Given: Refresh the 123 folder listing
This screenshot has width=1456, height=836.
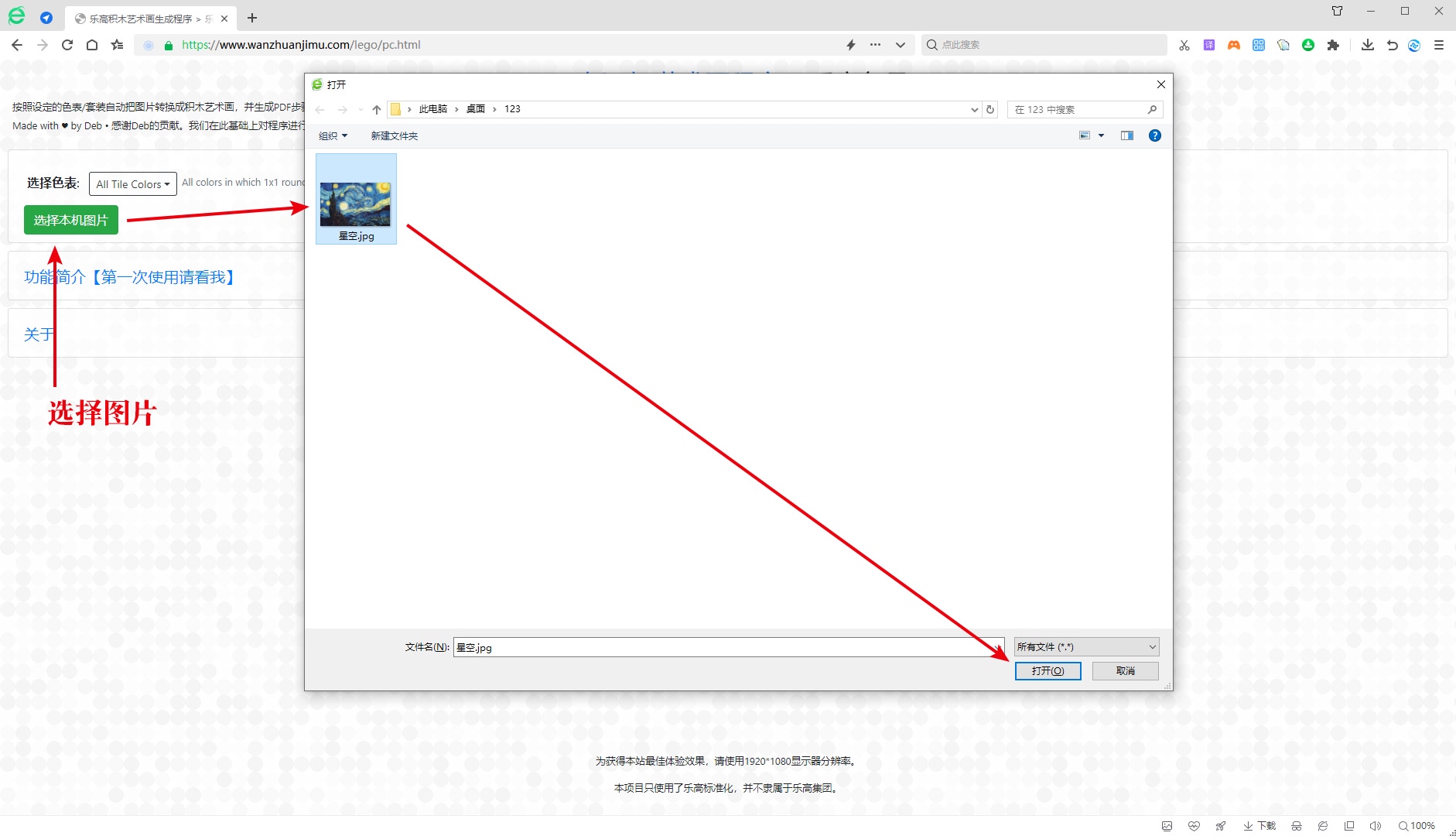Looking at the screenshot, I should click(990, 109).
